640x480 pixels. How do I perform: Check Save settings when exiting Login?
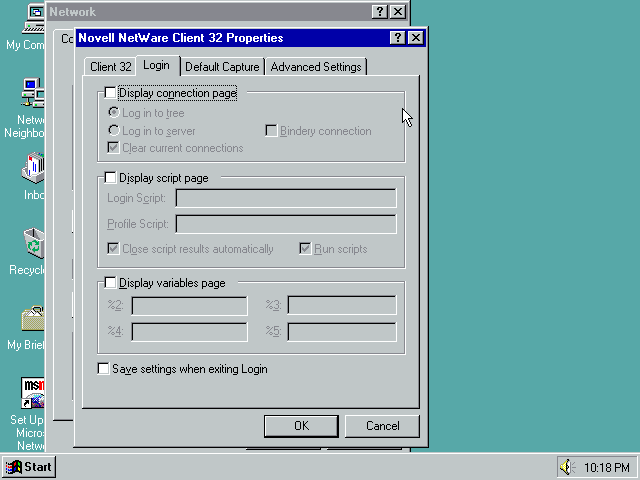pos(103,369)
